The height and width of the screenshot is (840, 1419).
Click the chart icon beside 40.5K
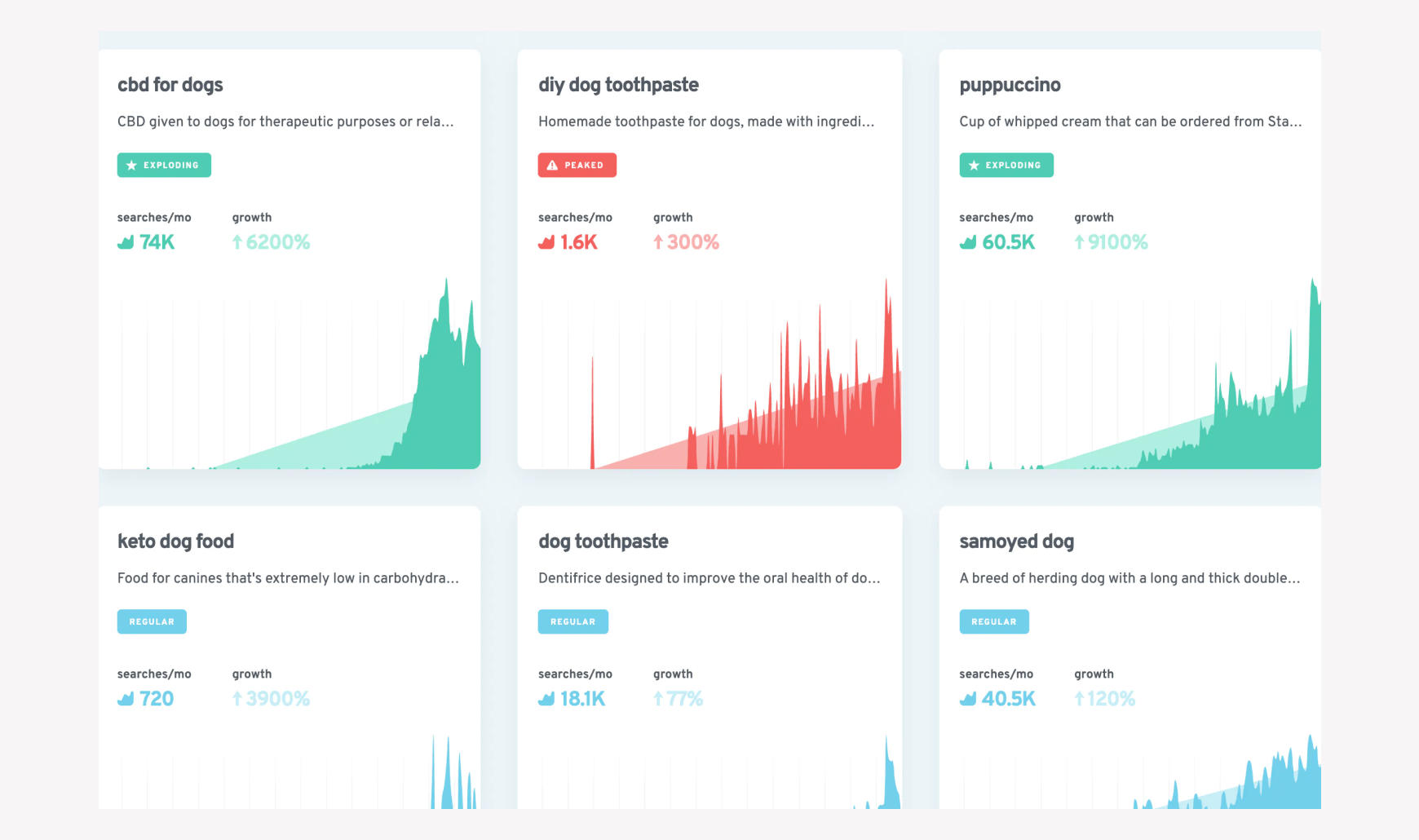click(x=968, y=699)
